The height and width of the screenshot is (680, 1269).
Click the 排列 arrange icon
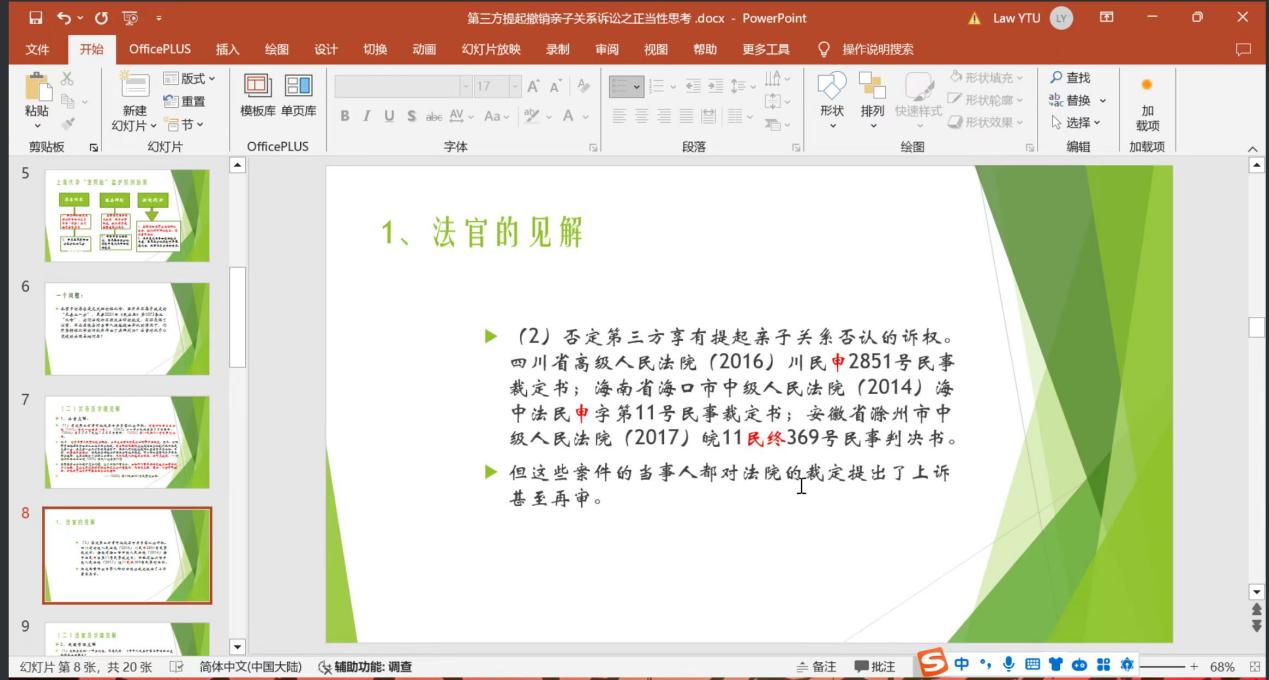(x=872, y=96)
